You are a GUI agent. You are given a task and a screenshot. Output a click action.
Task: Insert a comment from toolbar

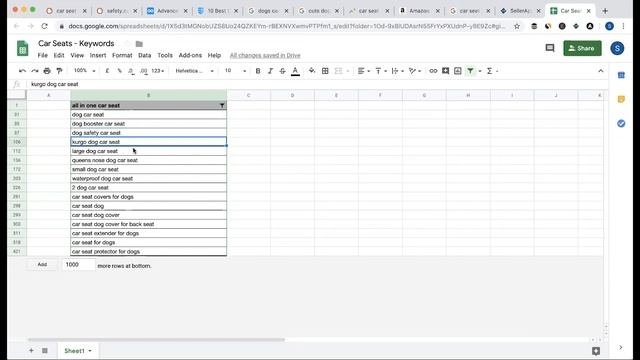(445, 71)
